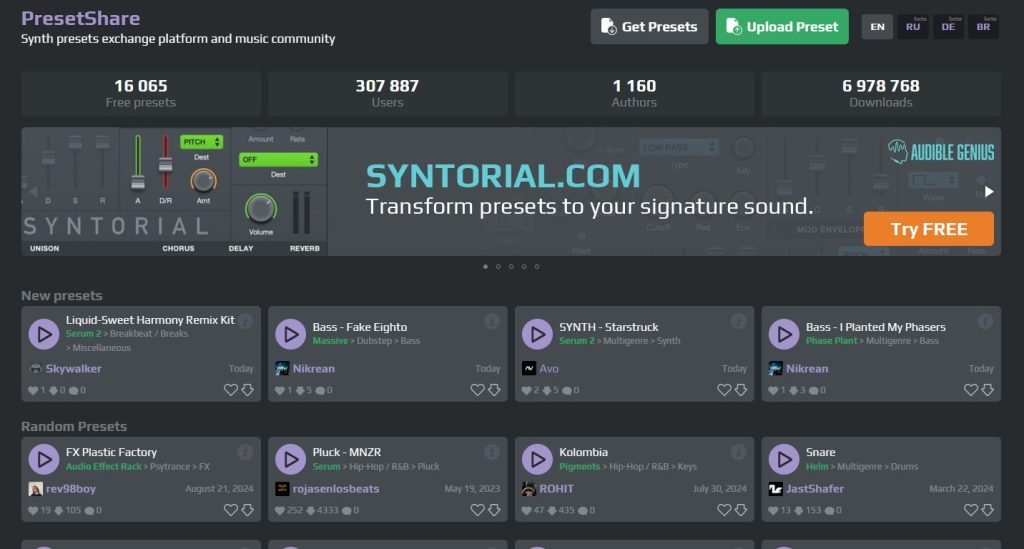Screen dimensions: 1024x549
Task: Favorite the Kolombia preset
Action: pos(724,510)
